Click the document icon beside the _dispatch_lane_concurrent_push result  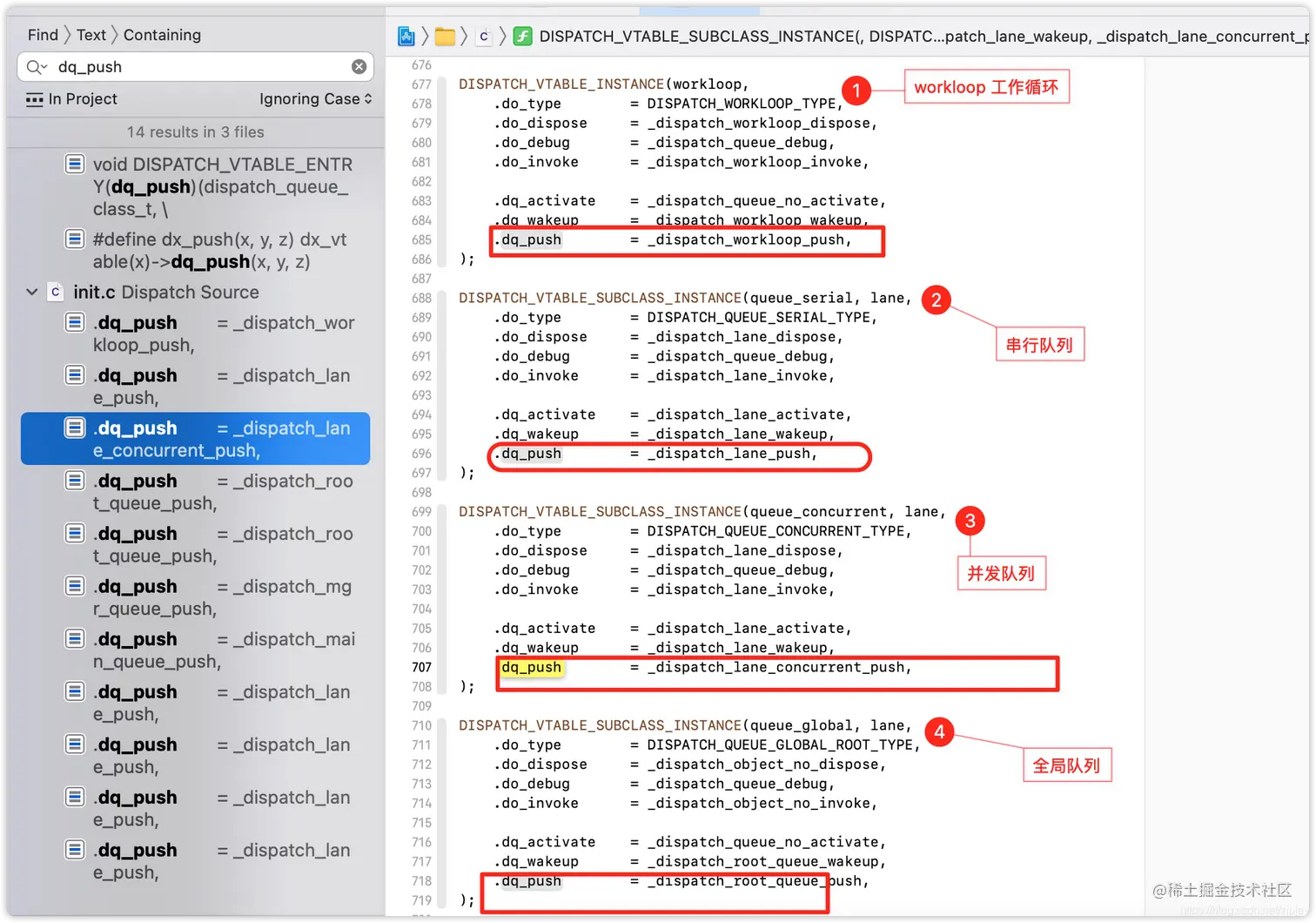click(75, 428)
